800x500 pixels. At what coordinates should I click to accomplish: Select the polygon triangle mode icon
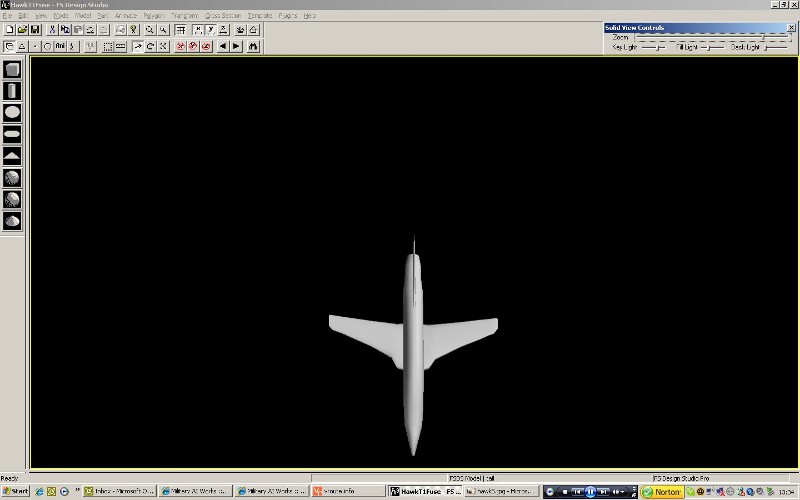(x=22, y=46)
